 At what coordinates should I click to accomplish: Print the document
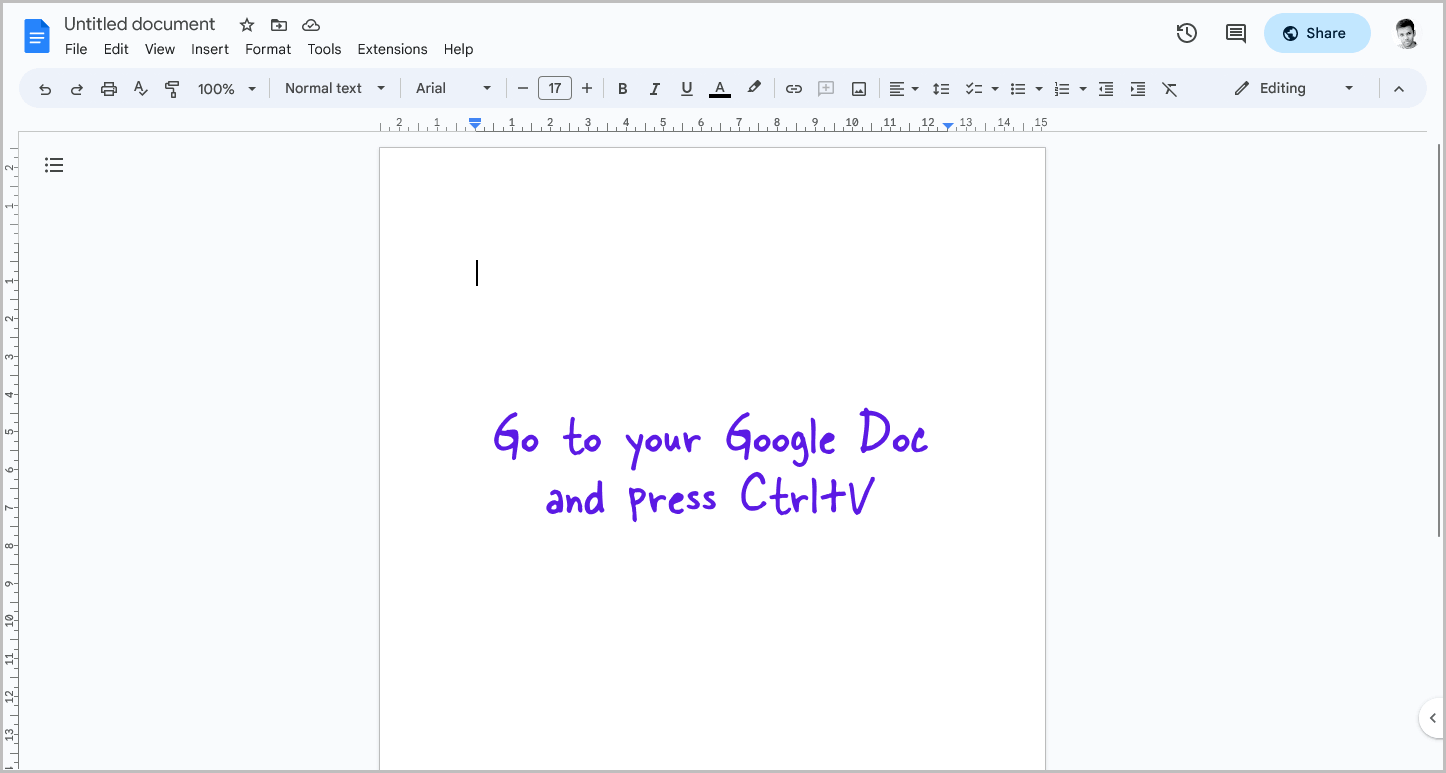point(109,89)
